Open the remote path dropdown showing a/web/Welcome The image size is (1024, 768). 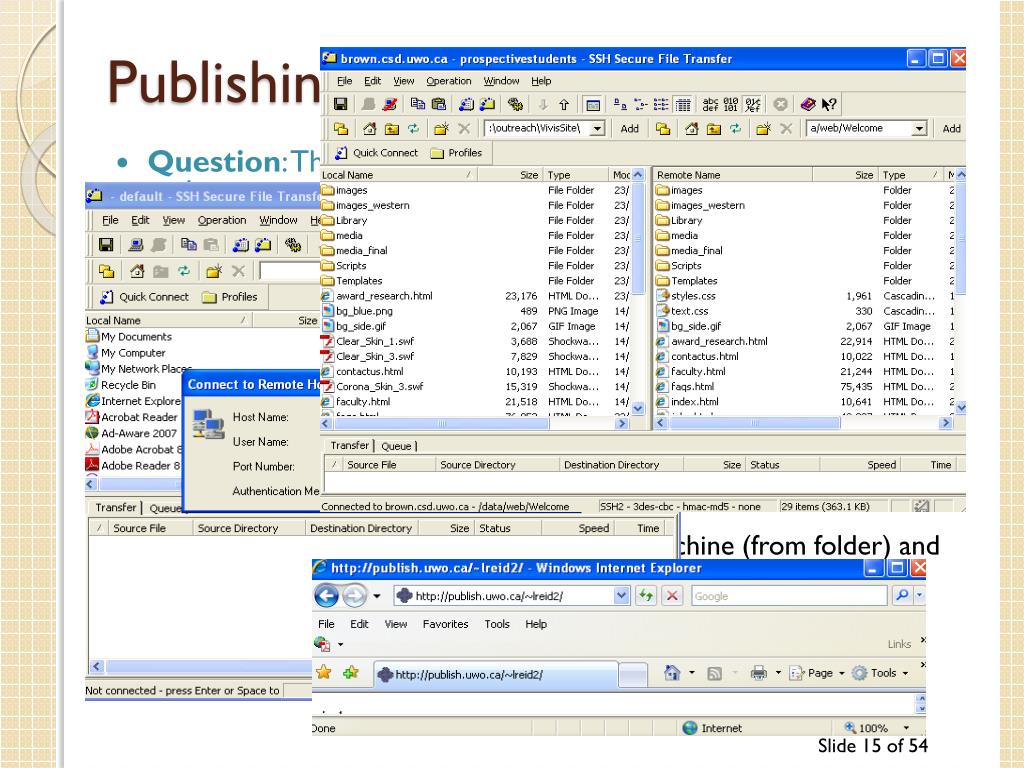[x=919, y=129]
